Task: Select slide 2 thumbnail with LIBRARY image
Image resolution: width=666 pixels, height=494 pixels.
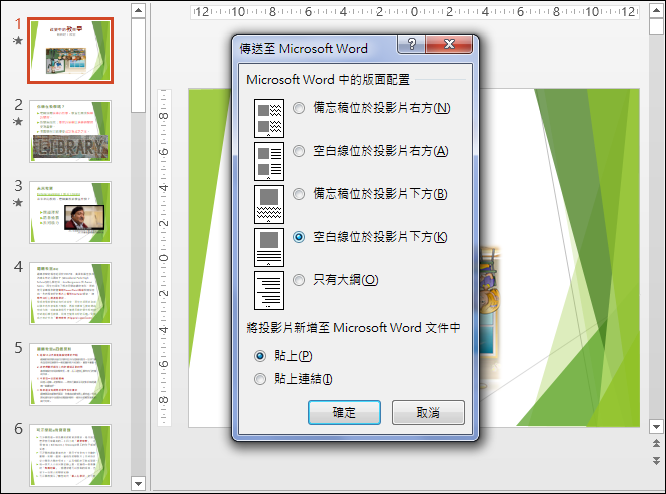Action: click(x=71, y=131)
